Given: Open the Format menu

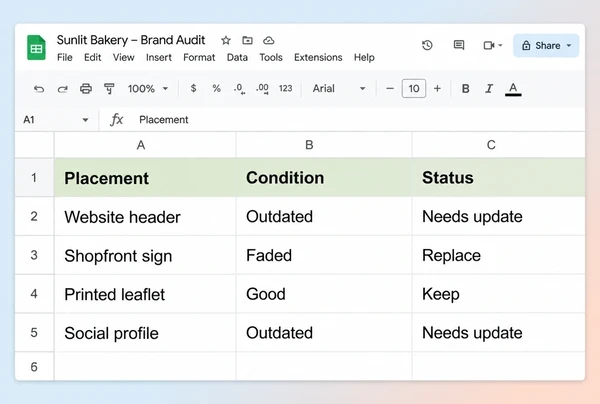Looking at the screenshot, I should 199,57.
